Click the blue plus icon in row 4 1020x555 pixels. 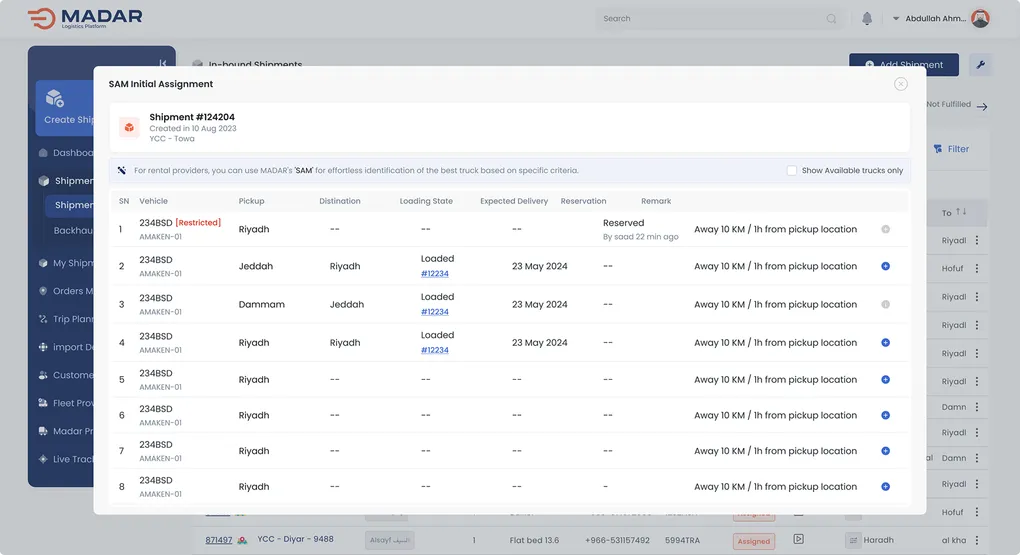tap(885, 343)
